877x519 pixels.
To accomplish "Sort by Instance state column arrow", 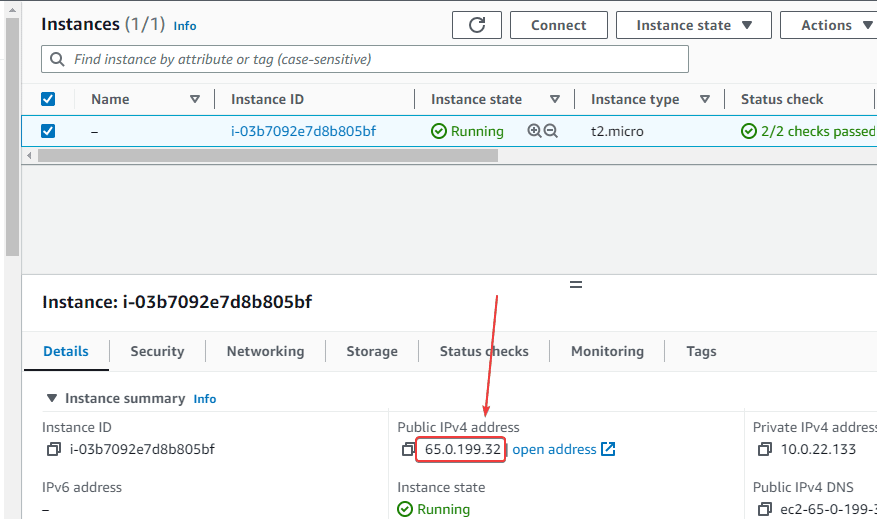I will [555, 99].
